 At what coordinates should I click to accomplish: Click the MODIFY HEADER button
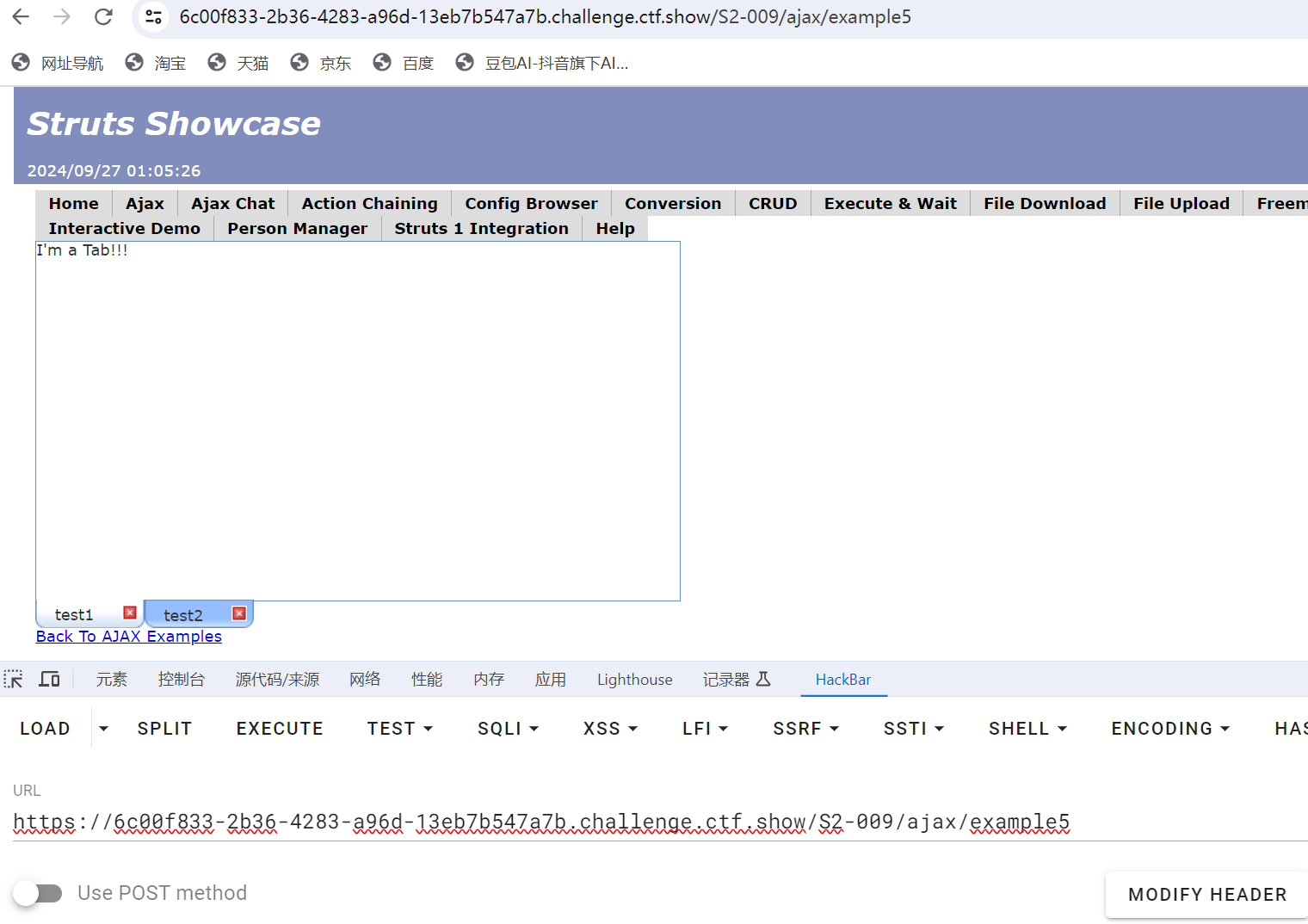click(x=1207, y=895)
